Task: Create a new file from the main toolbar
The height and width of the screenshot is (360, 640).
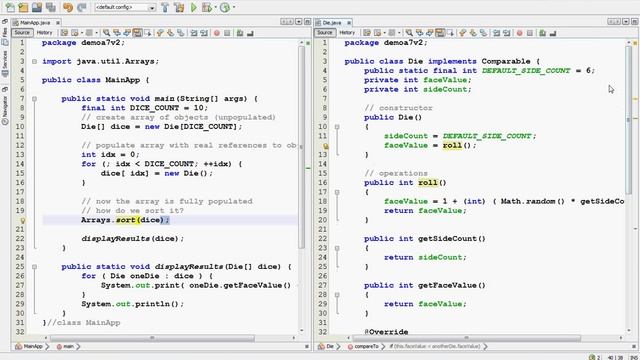Action: tap(9, 7)
